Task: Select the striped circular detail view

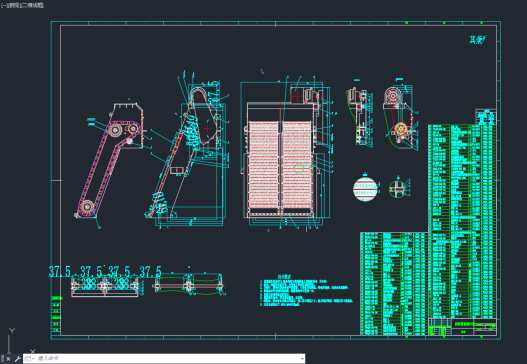Action: coord(365,189)
